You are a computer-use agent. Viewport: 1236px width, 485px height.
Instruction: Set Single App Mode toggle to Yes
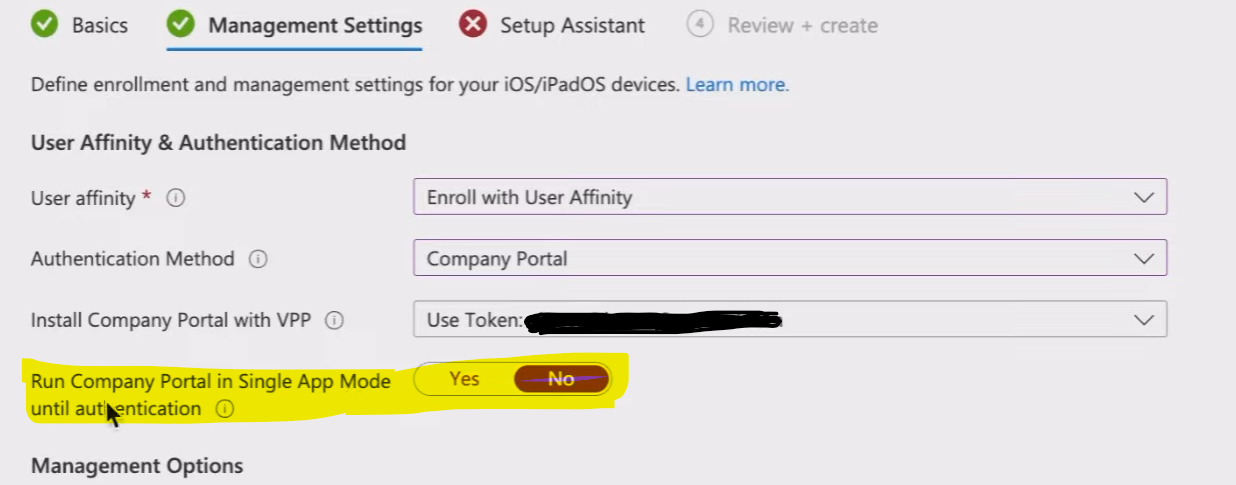pyautogui.click(x=464, y=379)
